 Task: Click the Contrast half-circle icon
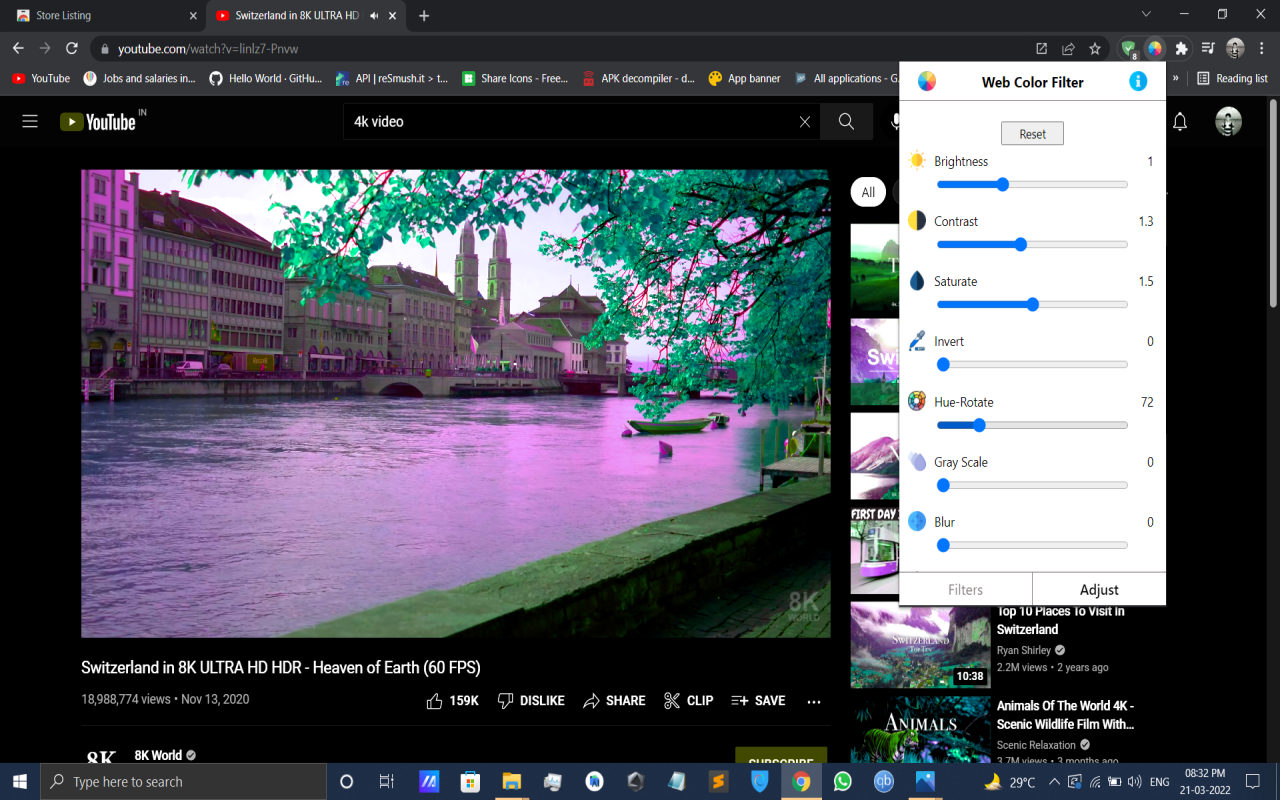coord(916,220)
